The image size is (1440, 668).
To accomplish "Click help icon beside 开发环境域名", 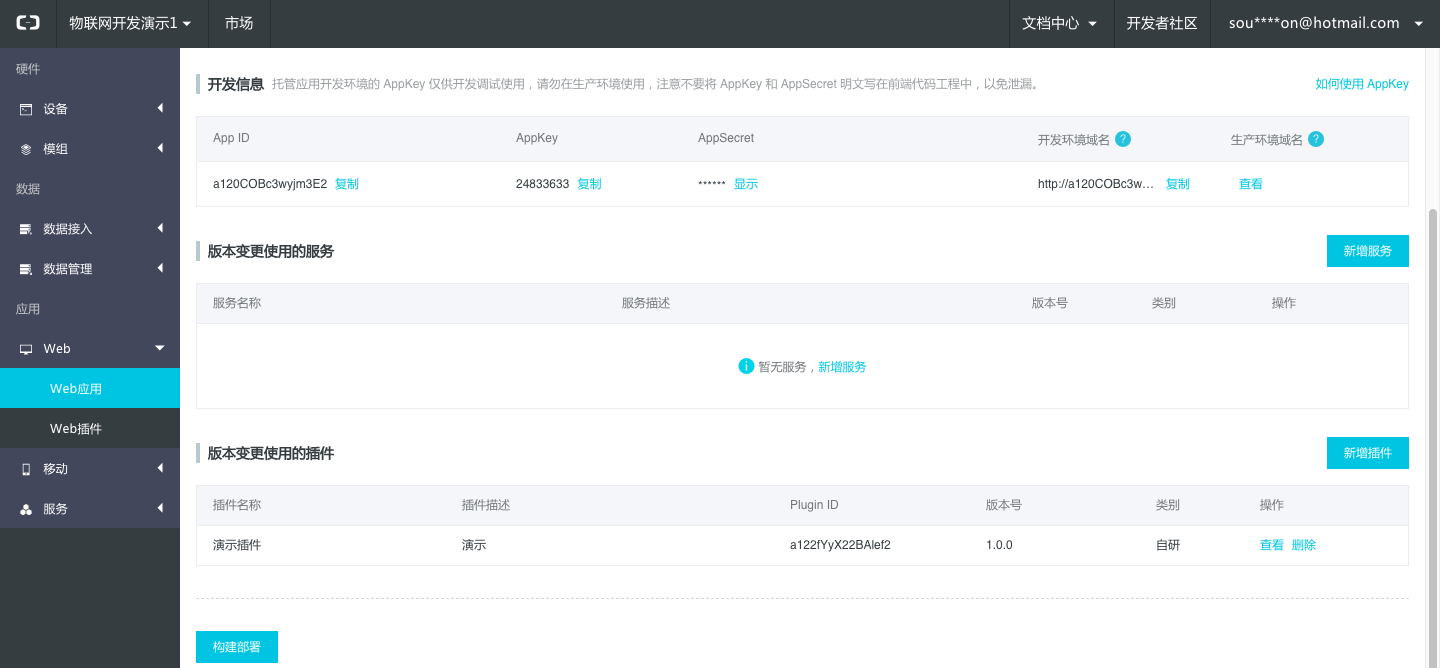I will point(1123,139).
